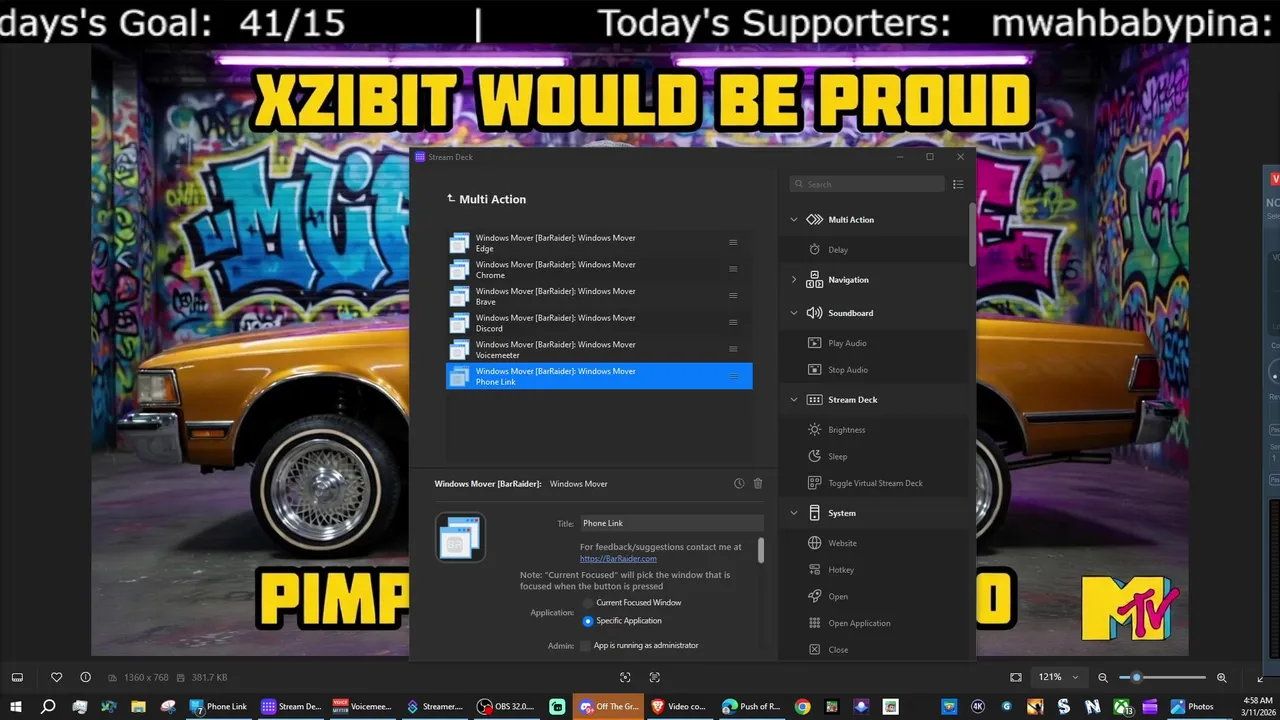This screenshot has height=720, width=1280.
Task: Open OBS 32.0 from the taskbar
Action: click(x=507, y=706)
